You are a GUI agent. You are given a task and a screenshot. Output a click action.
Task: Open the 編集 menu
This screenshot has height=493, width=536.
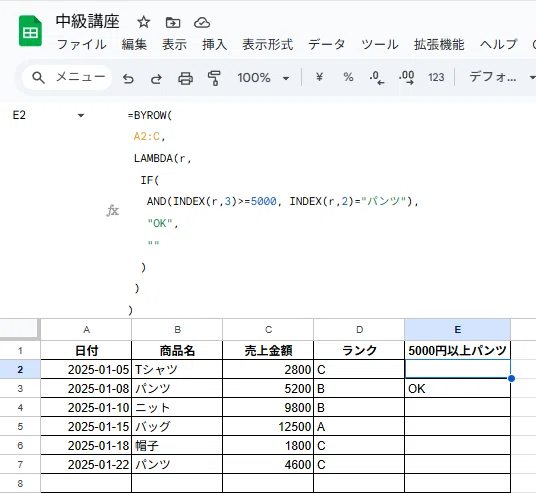pyautogui.click(x=134, y=44)
